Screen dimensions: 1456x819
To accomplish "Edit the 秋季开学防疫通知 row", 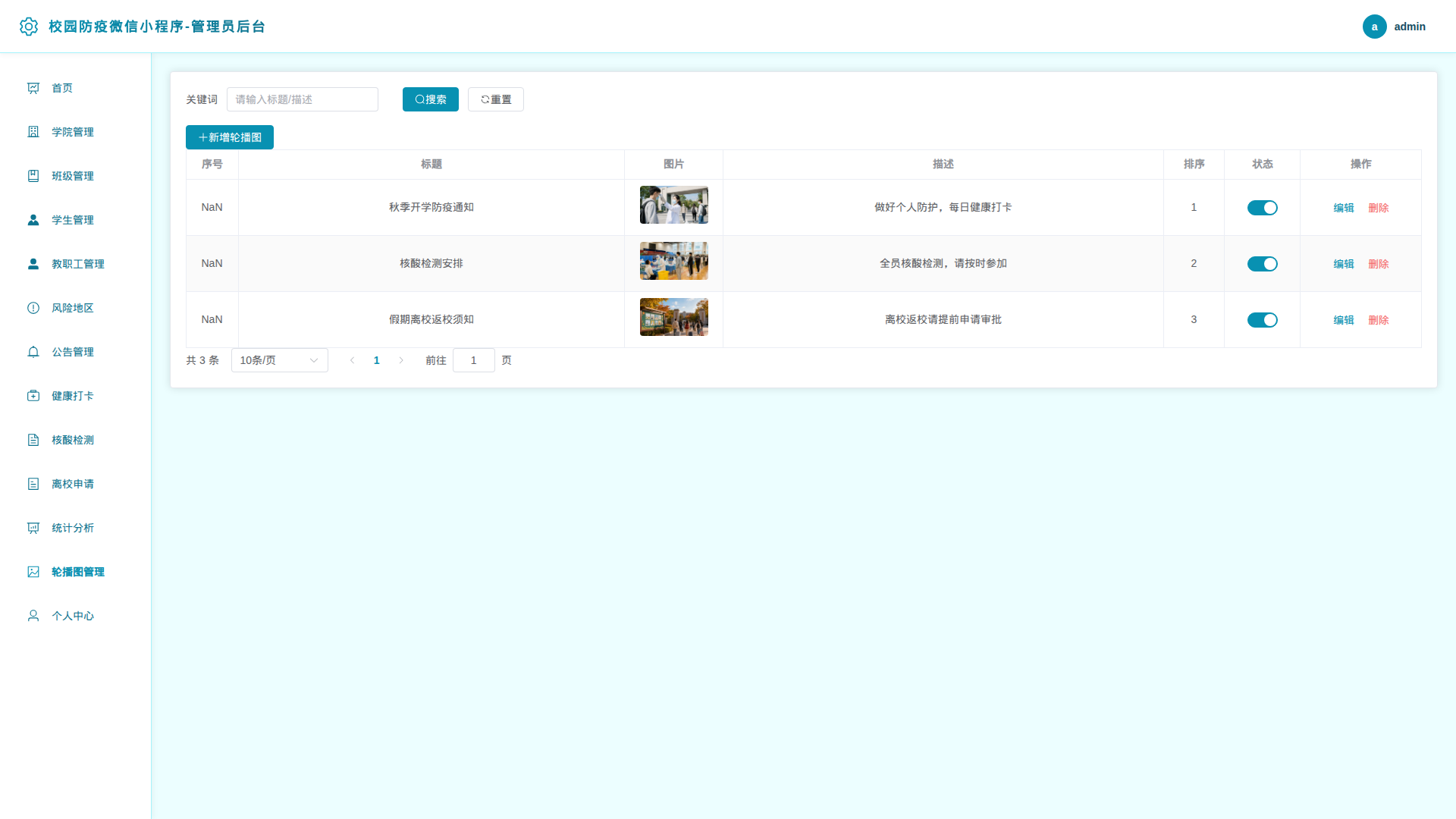I will click(1343, 208).
